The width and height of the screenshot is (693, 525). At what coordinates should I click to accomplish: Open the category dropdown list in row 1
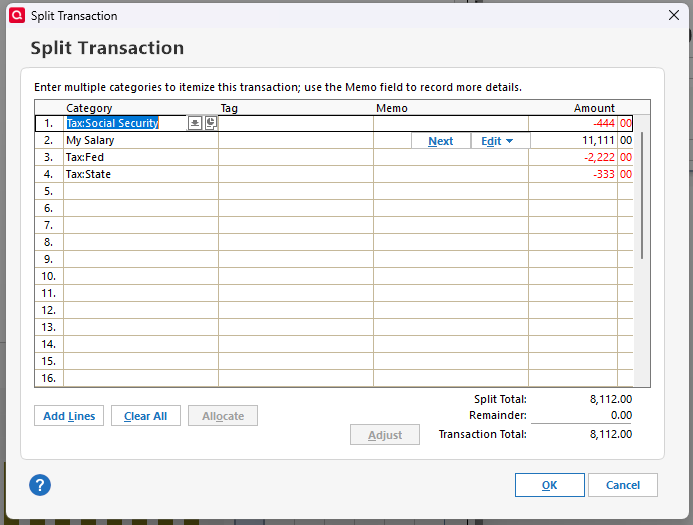tap(195, 123)
